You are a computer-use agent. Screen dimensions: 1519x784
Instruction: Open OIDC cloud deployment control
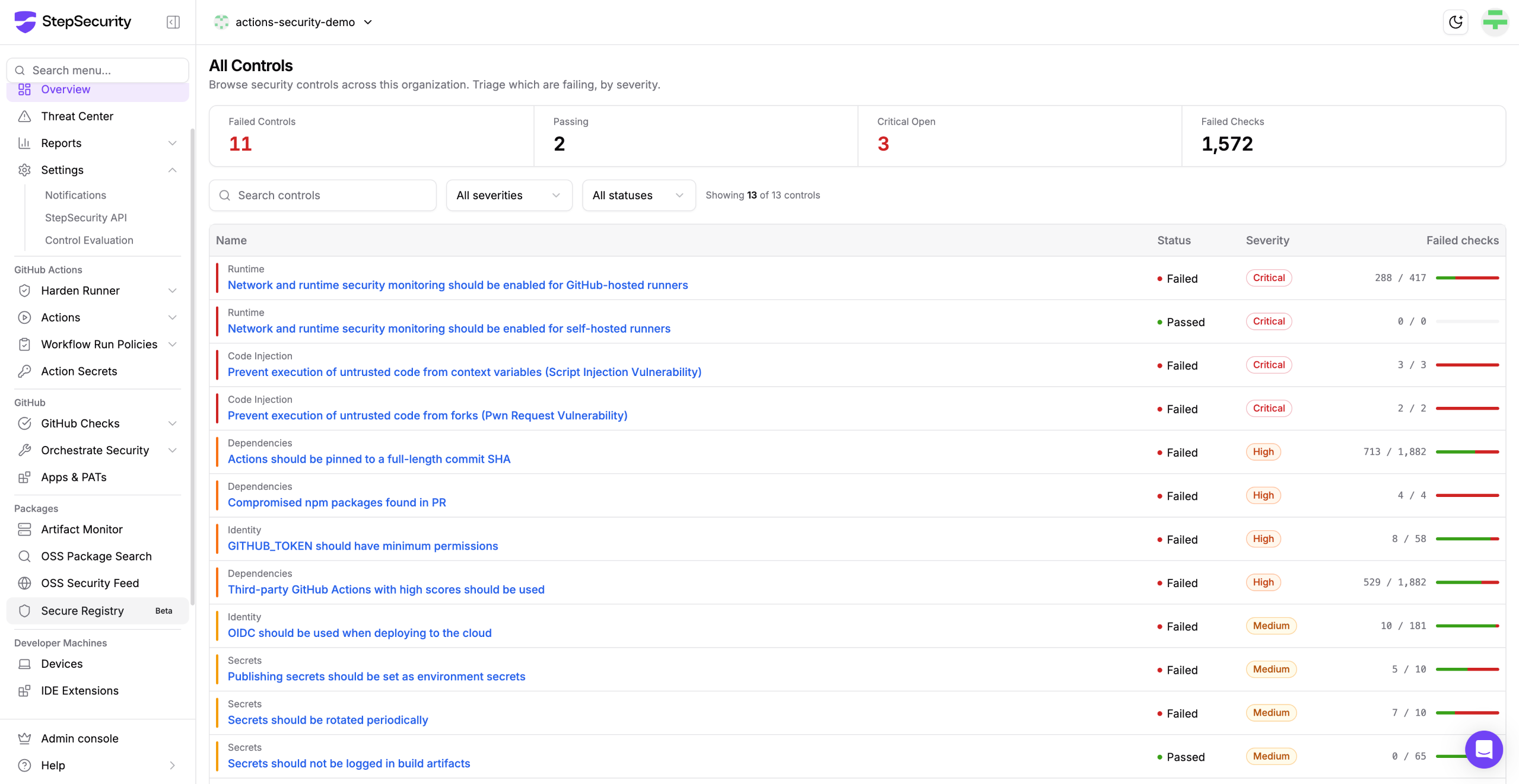(x=360, y=633)
